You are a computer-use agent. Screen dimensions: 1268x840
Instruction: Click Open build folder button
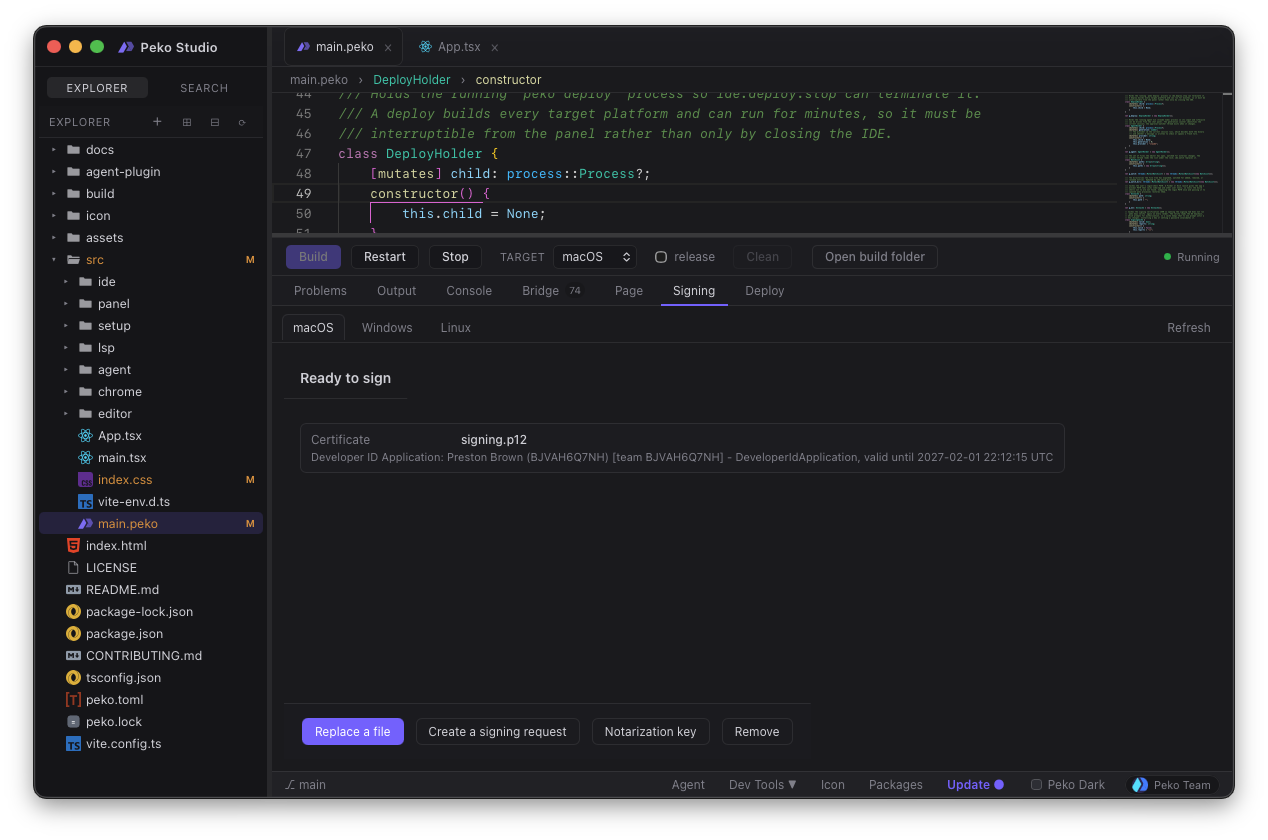[x=875, y=257]
